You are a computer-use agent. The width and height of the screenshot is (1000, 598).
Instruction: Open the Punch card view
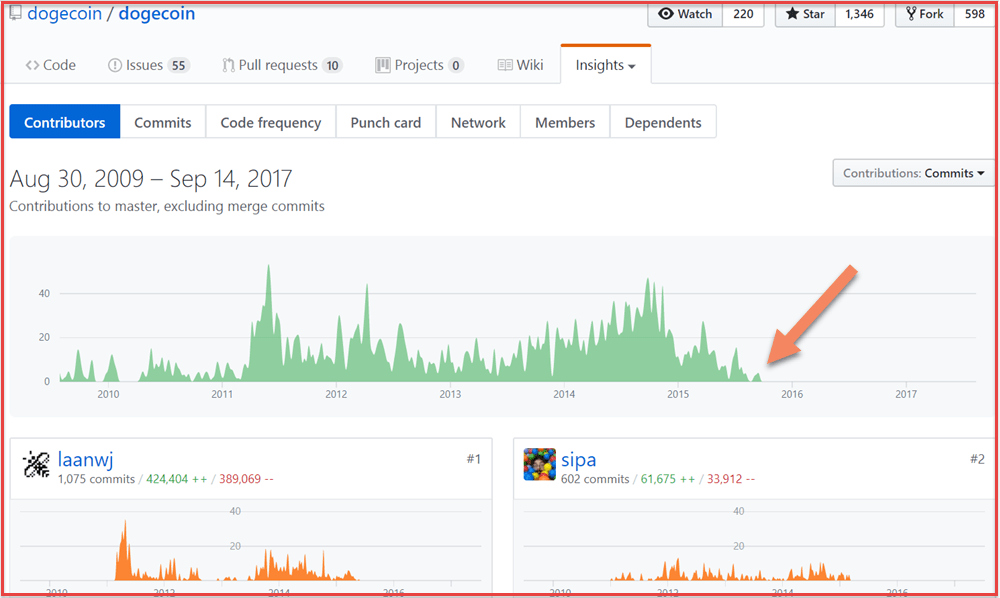pyautogui.click(x=386, y=122)
